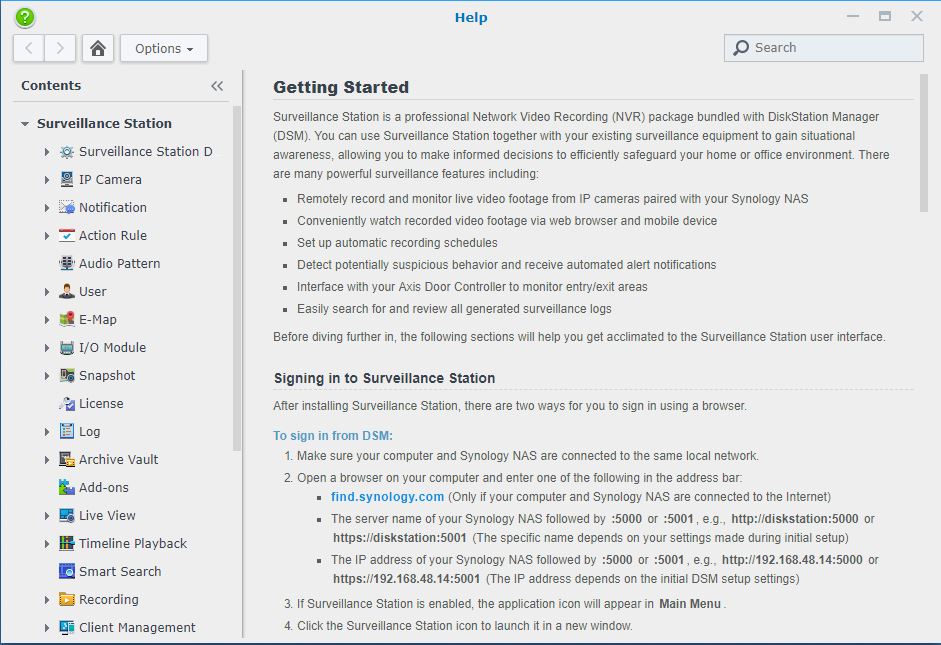Expand the Action Rule topic
The width and height of the screenshot is (941, 645).
47,236
